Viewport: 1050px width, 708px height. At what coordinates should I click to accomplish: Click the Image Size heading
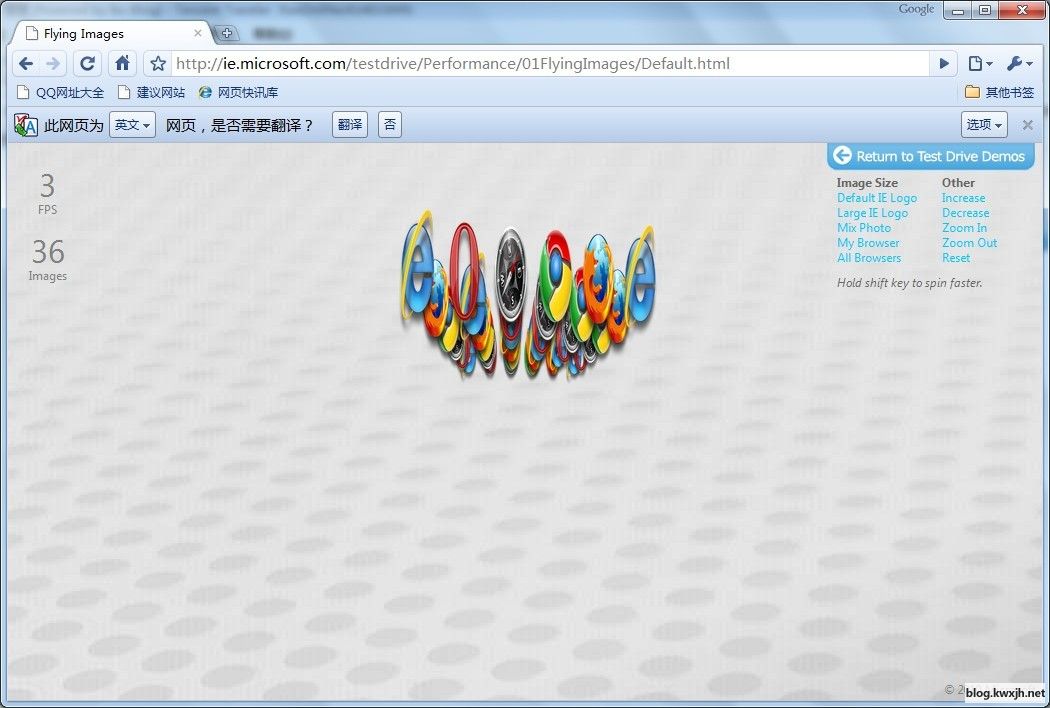(867, 183)
